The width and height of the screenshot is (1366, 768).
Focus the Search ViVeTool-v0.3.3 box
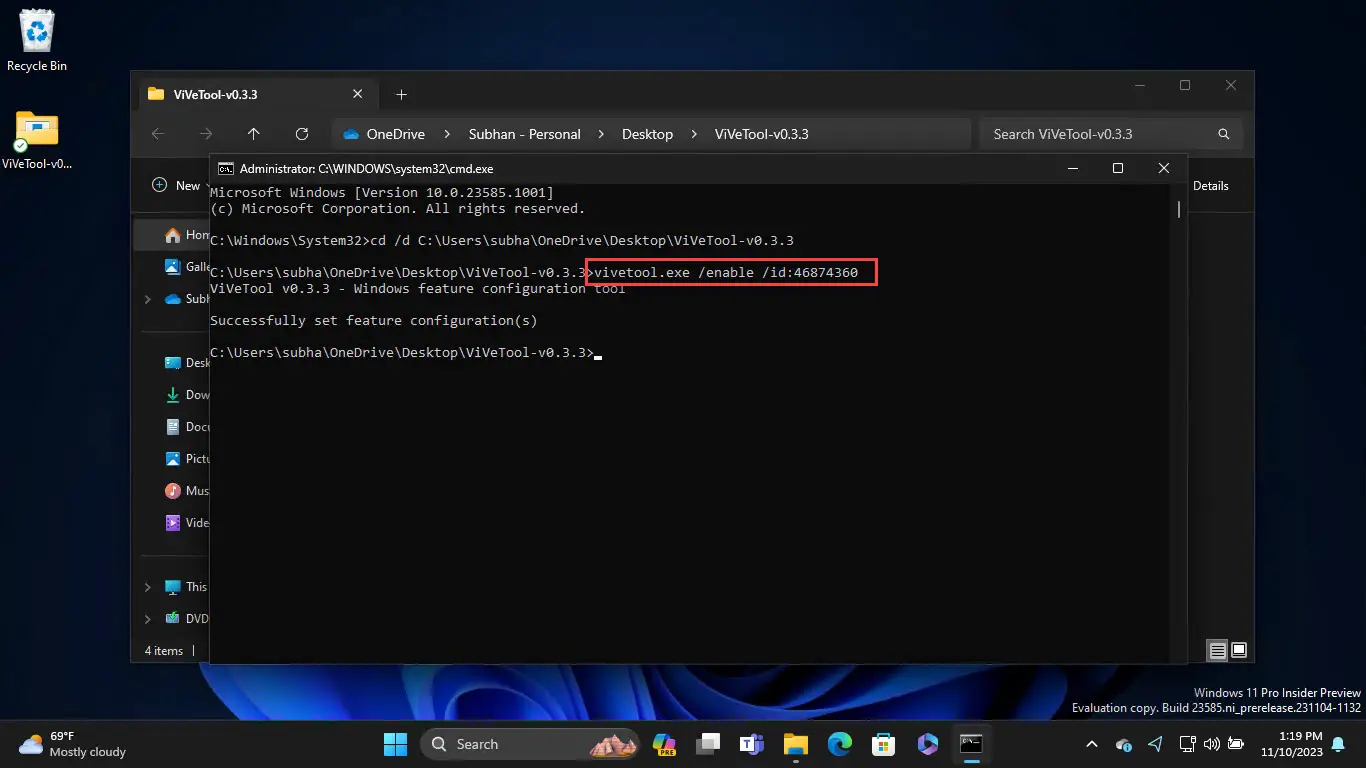coord(1111,134)
